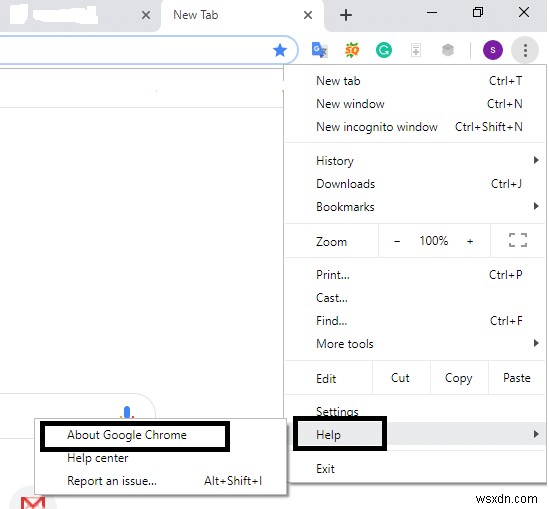Screen dimensions: 549x509
Task: Open Help center submenu item
Action: [x=160, y=458]
